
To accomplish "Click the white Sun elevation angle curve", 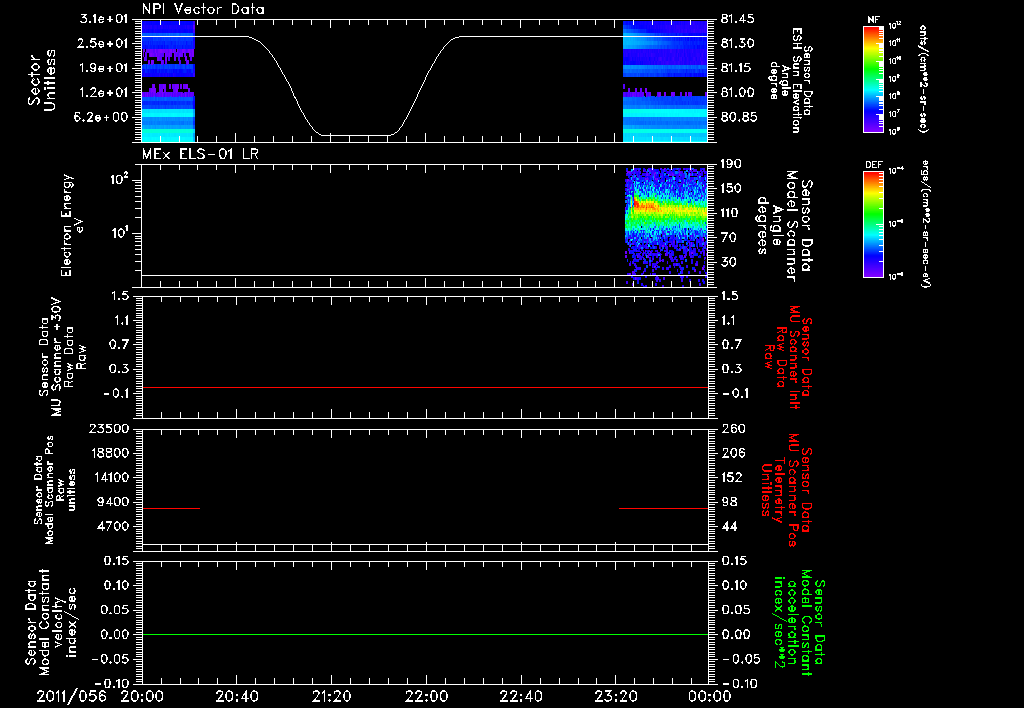I will (424, 86).
